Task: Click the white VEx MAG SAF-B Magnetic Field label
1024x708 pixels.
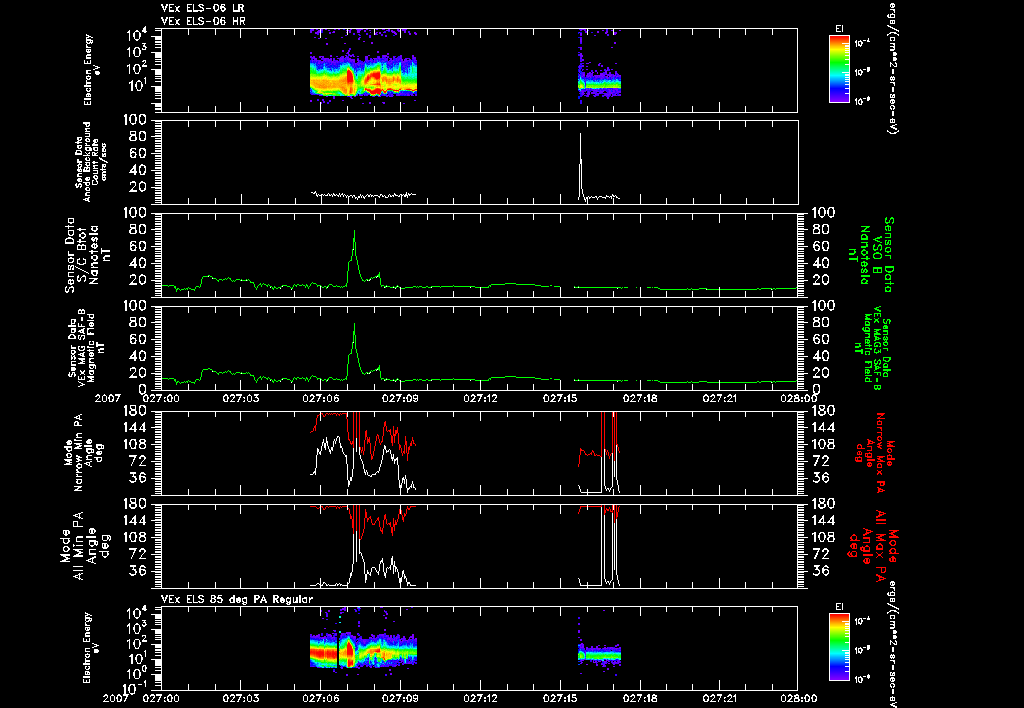Action: pos(86,347)
